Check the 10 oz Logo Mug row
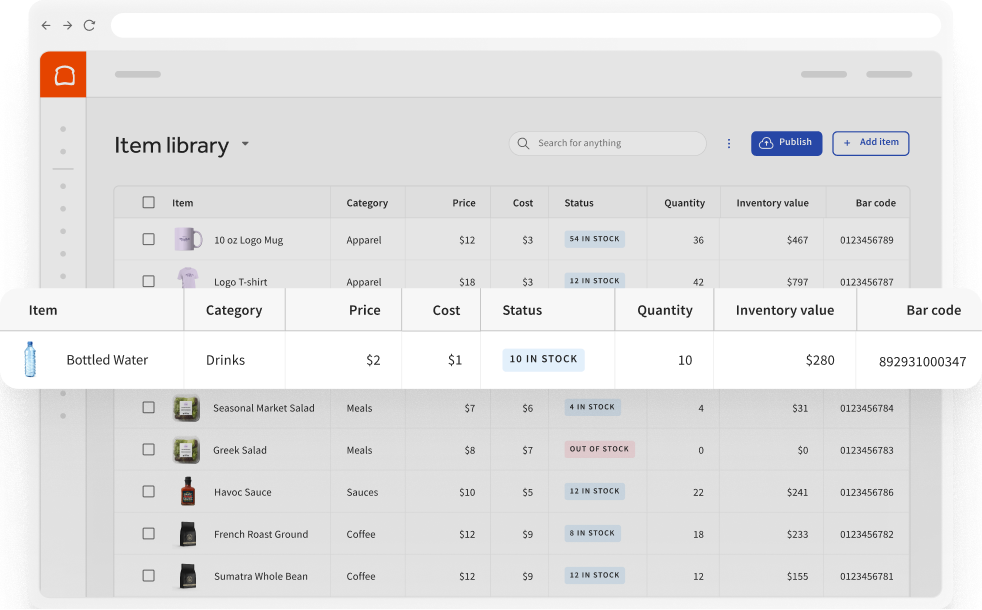Image resolution: width=982 pixels, height=610 pixels. click(x=148, y=239)
